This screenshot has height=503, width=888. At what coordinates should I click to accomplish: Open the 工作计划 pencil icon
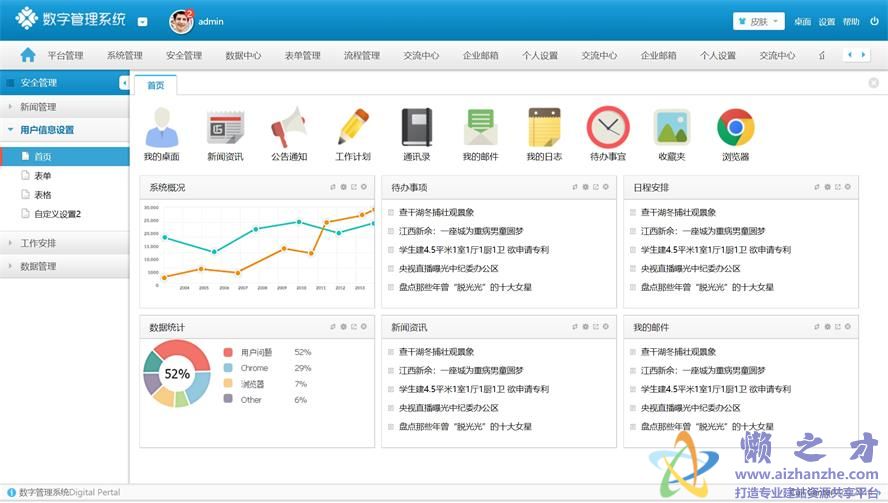click(353, 128)
